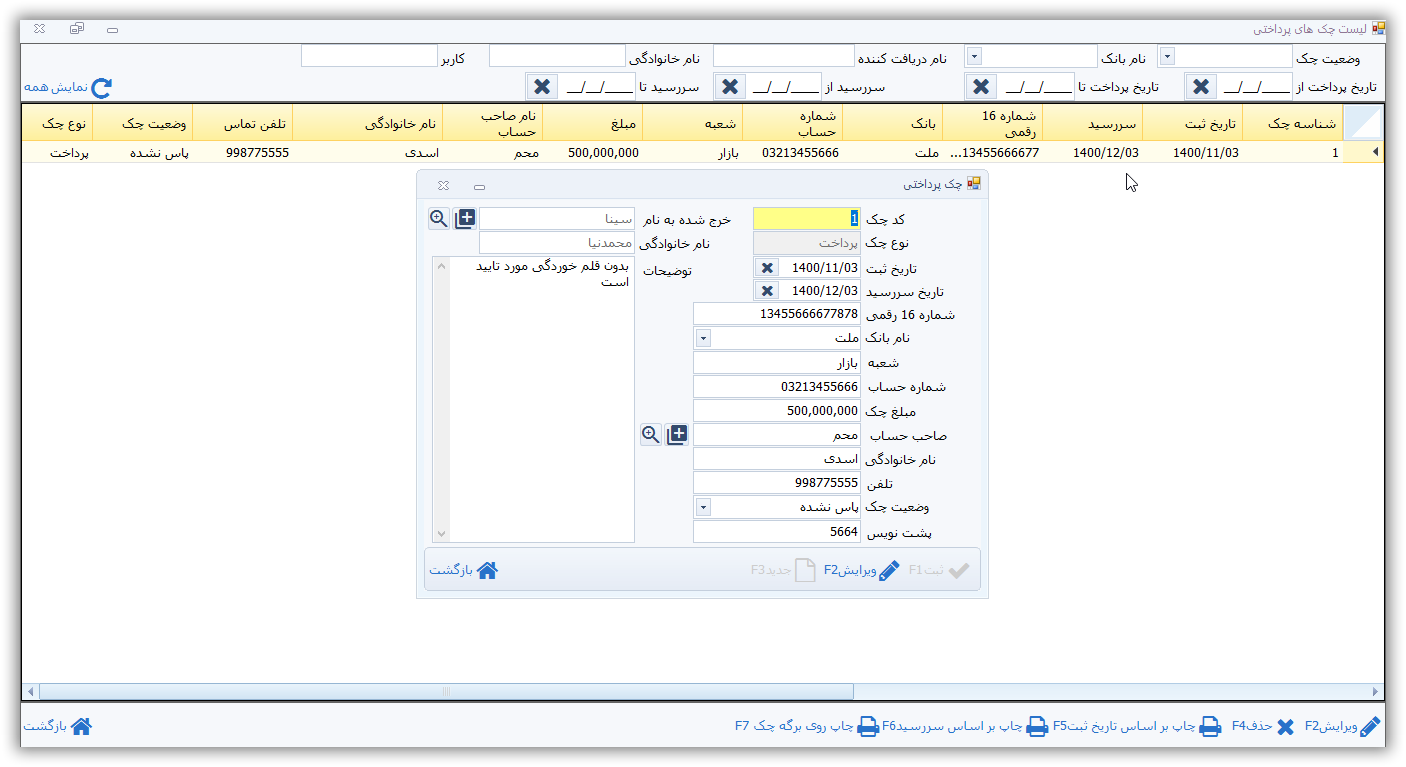This screenshot has width=1406, height=767.
Task: Click the ثبت F1 confirm button
Action: coord(939,570)
